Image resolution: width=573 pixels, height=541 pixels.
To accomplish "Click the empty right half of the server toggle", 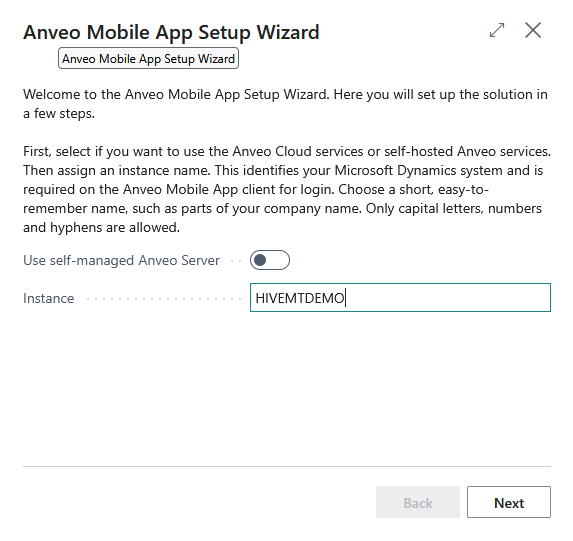I will [279, 260].
